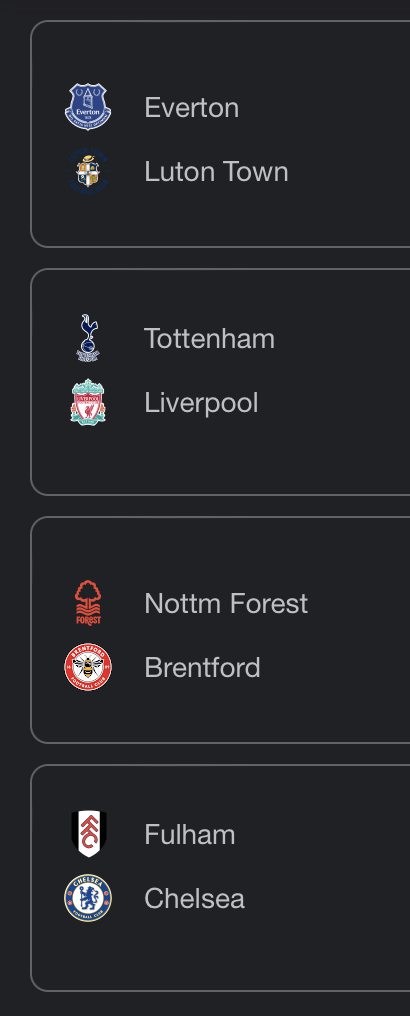Viewport: 410px width, 1016px height.
Task: Select the Liverpool team name
Action: pyautogui.click(x=201, y=403)
